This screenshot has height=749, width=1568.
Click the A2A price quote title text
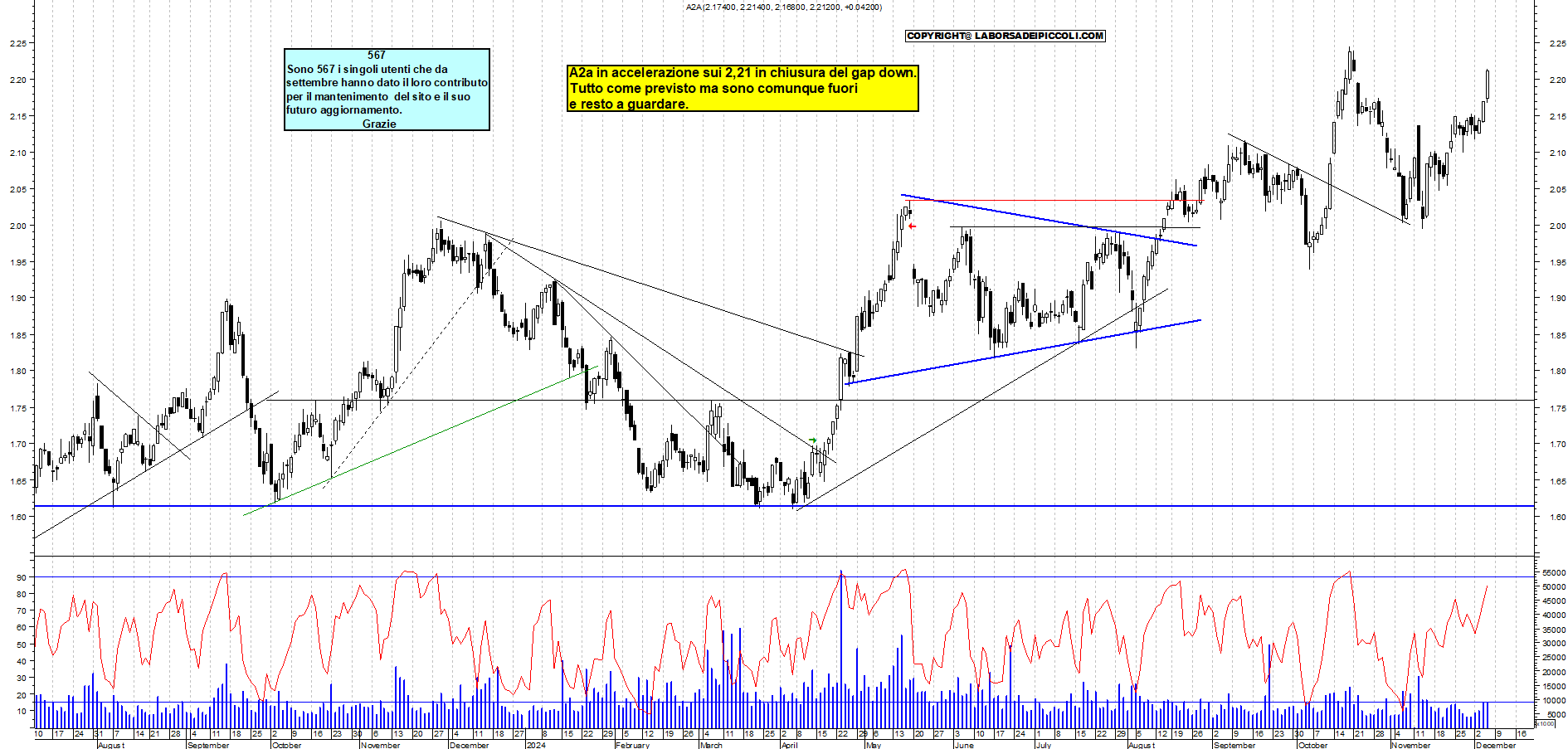click(784, 7)
